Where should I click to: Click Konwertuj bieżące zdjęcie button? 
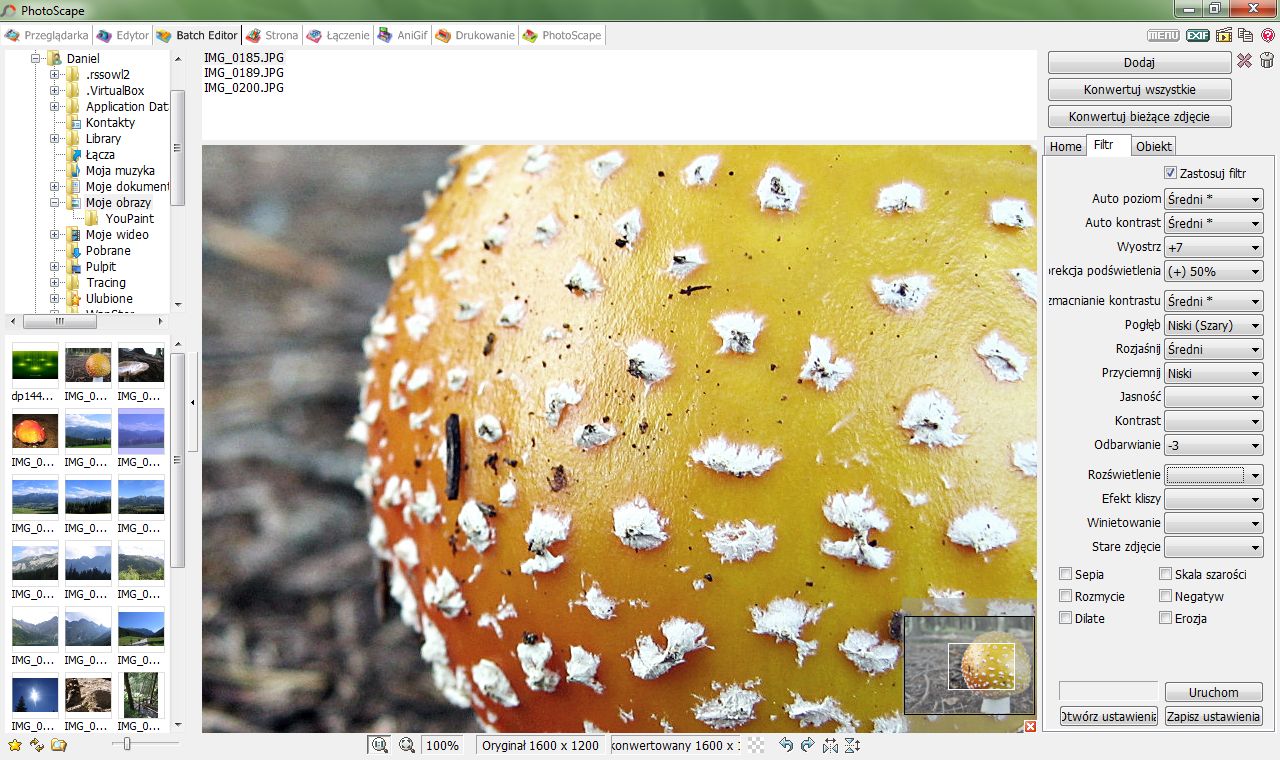(x=1139, y=116)
